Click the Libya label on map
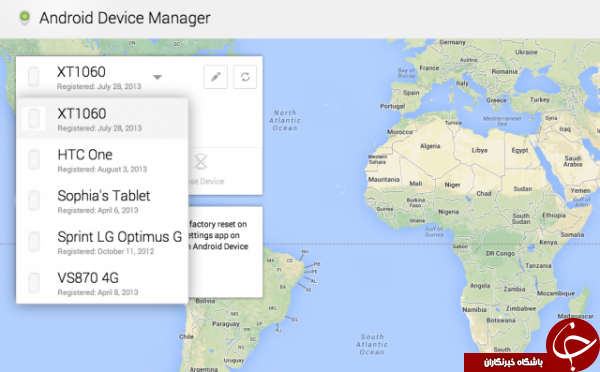Image resolution: width=600 pixels, height=372 pixels. pos(479,150)
